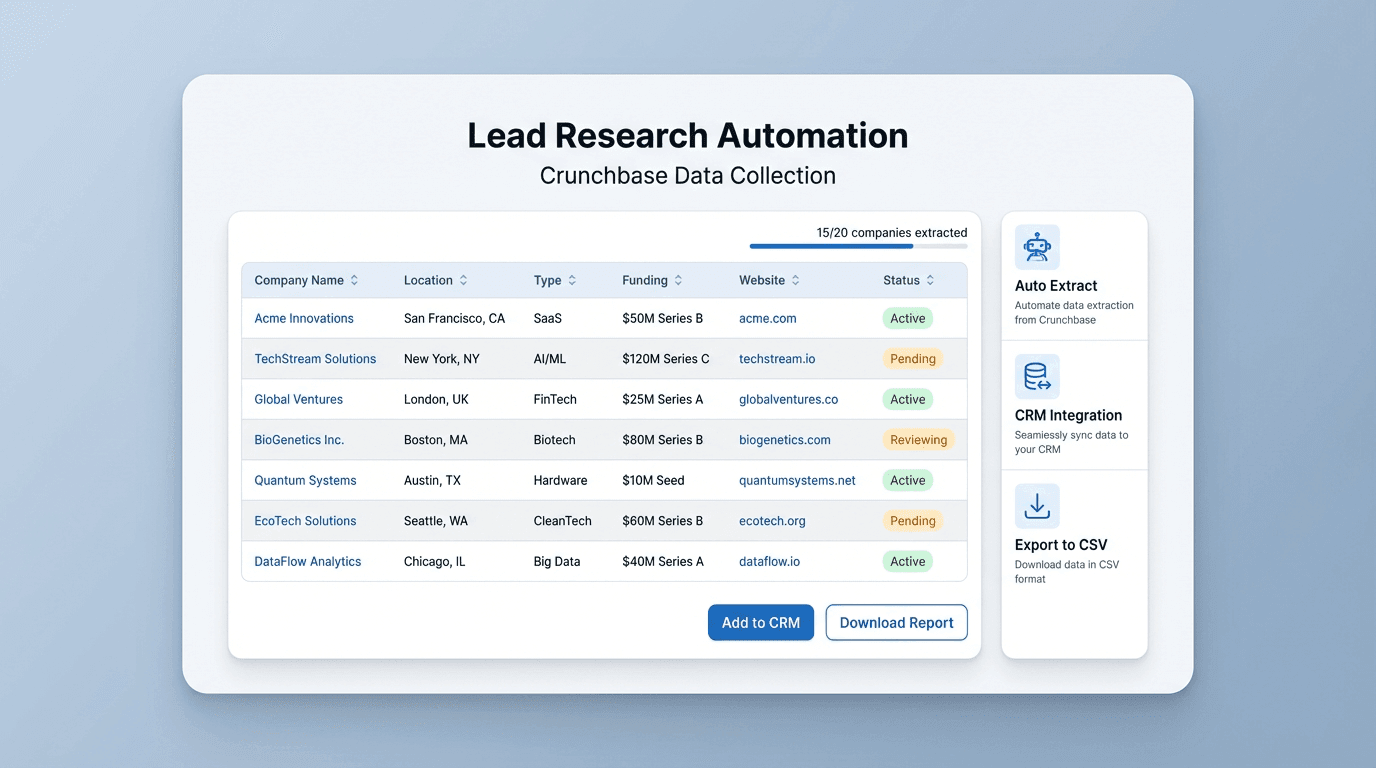Click the extraction progress bar
This screenshot has width=1376, height=768.
(x=858, y=245)
